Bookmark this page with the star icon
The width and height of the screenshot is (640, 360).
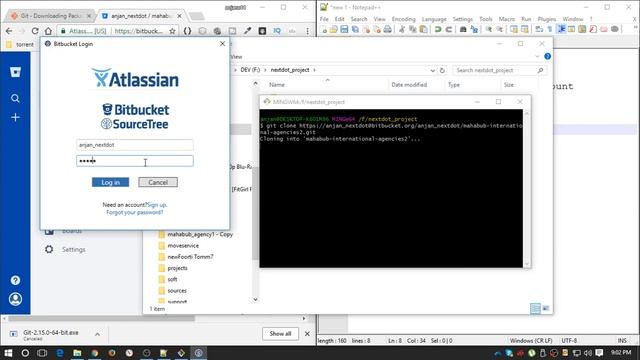(172, 31)
